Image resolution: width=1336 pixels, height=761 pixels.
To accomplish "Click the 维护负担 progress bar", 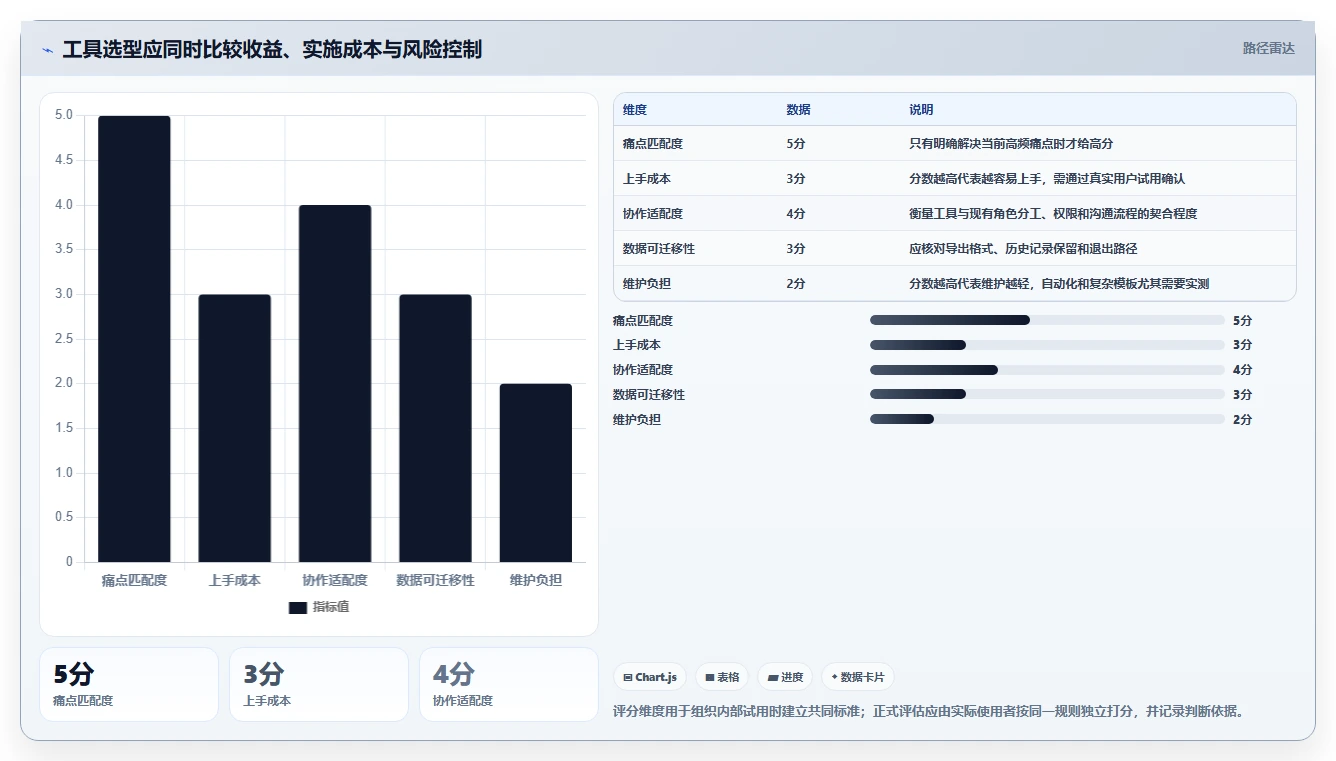I will tap(1047, 420).
